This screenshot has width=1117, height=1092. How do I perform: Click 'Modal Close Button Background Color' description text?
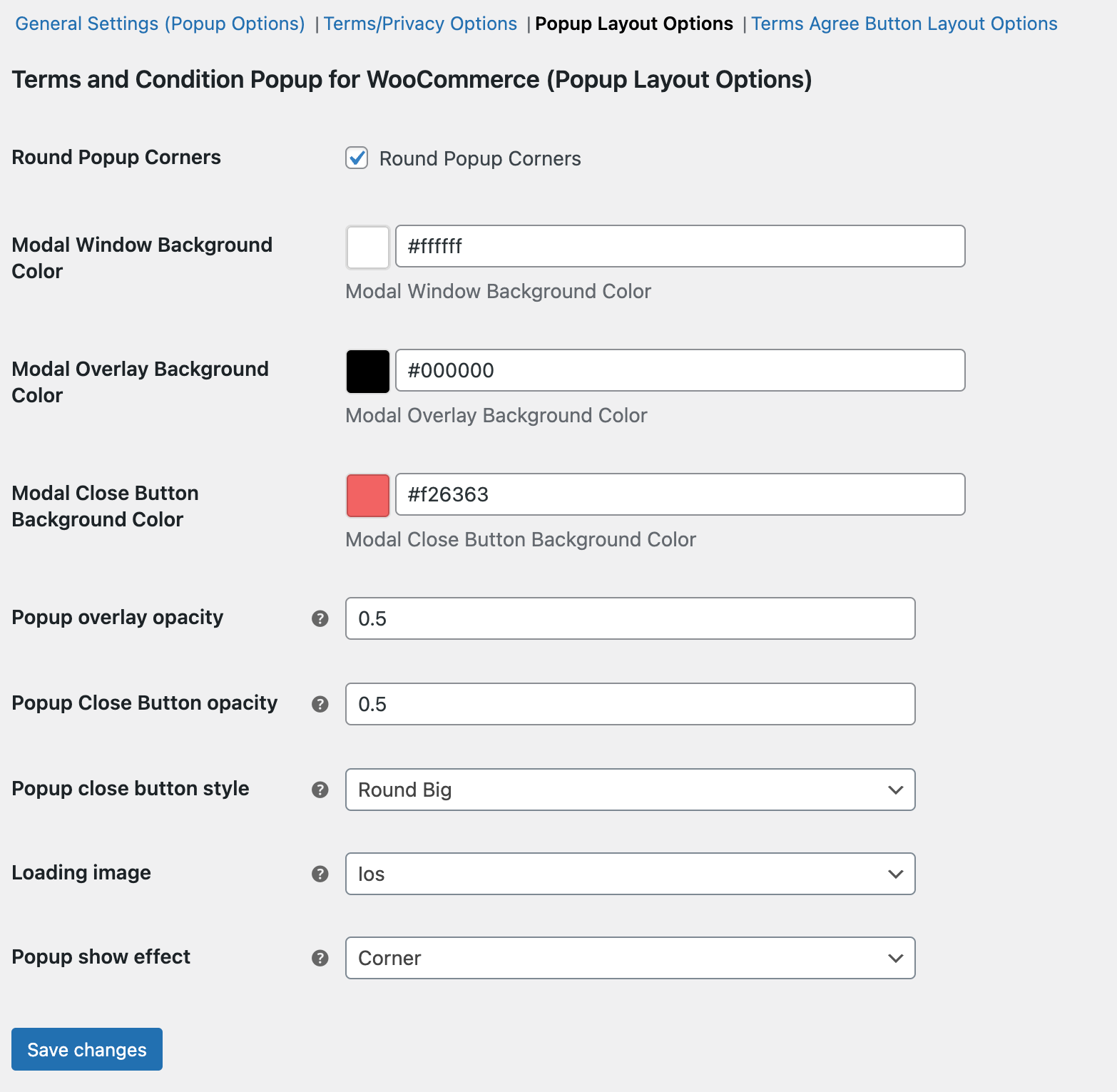(521, 539)
